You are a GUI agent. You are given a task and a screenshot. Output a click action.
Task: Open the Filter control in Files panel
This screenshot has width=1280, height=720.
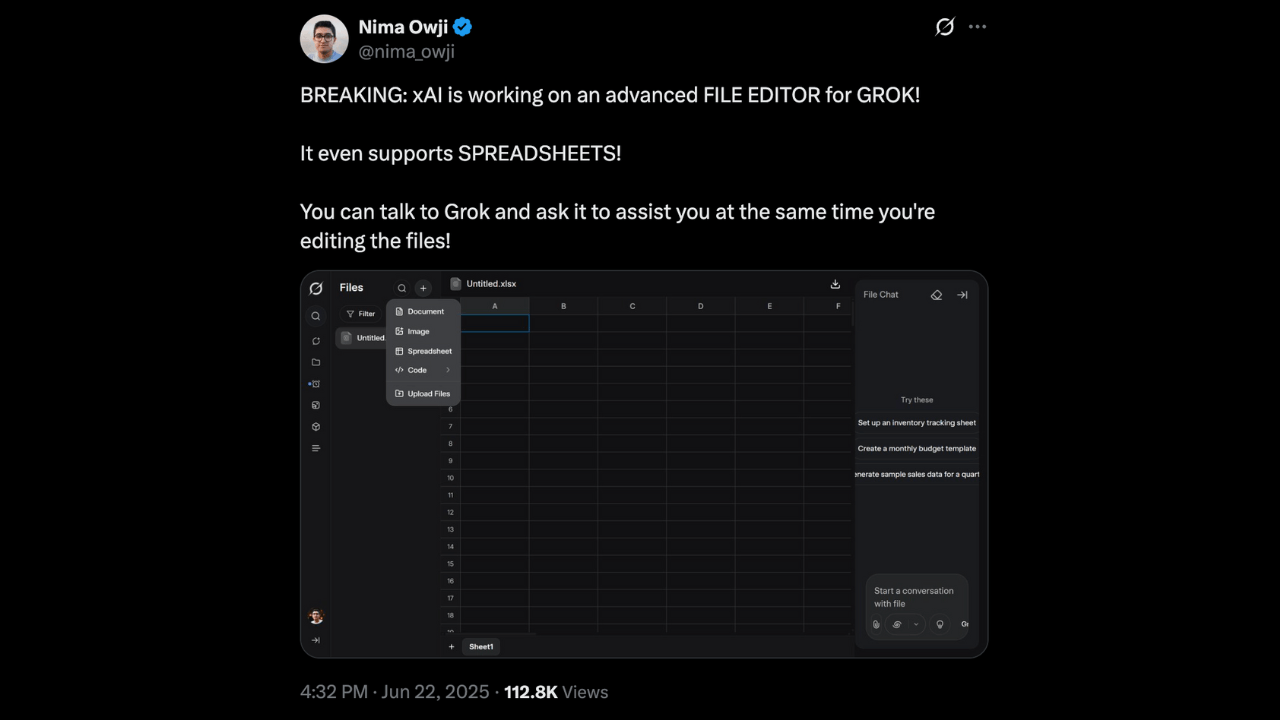(360, 314)
